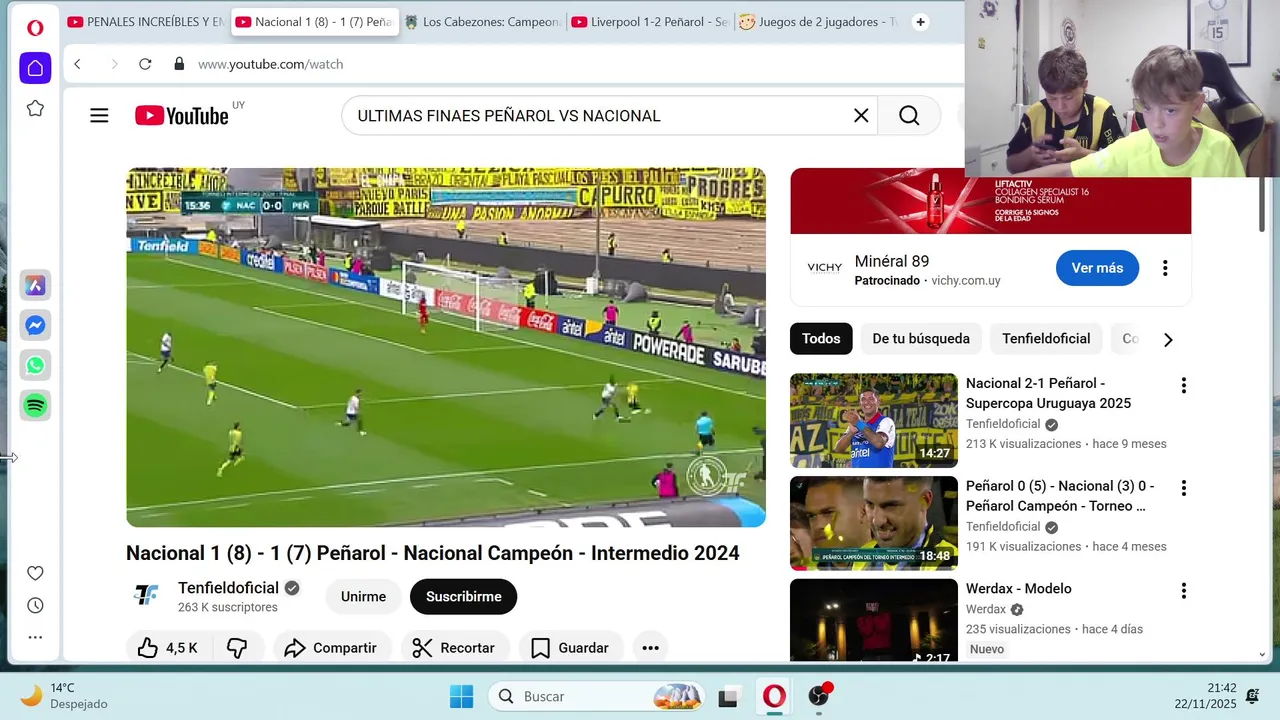Click the Suscribirme button
The width and height of the screenshot is (1280, 720).
pos(464,597)
